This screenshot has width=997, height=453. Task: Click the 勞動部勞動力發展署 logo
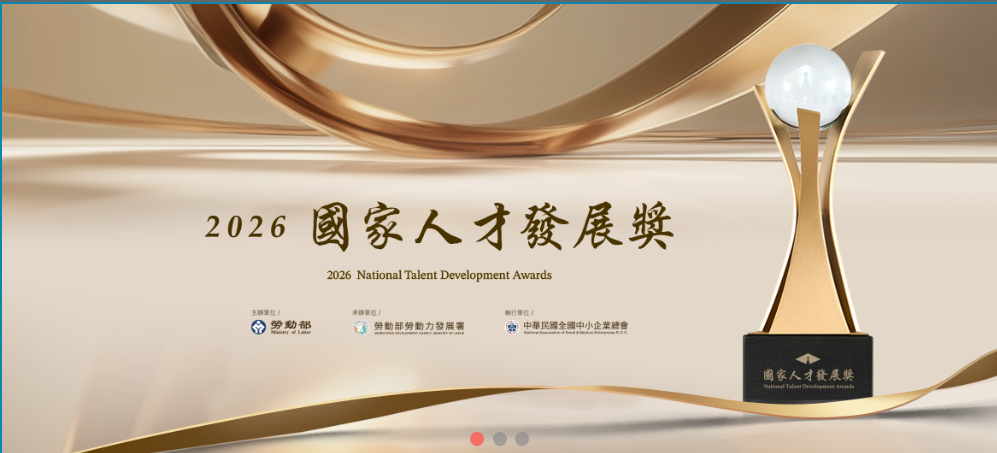tap(409, 328)
